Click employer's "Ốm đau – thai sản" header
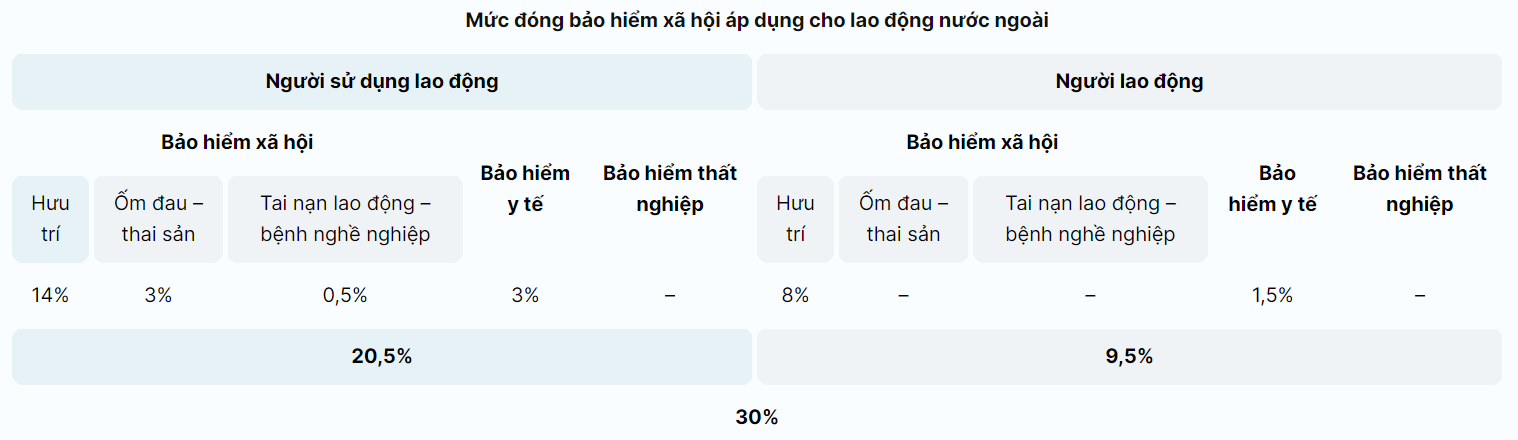This screenshot has height=440, width=1518. [158, 219]
